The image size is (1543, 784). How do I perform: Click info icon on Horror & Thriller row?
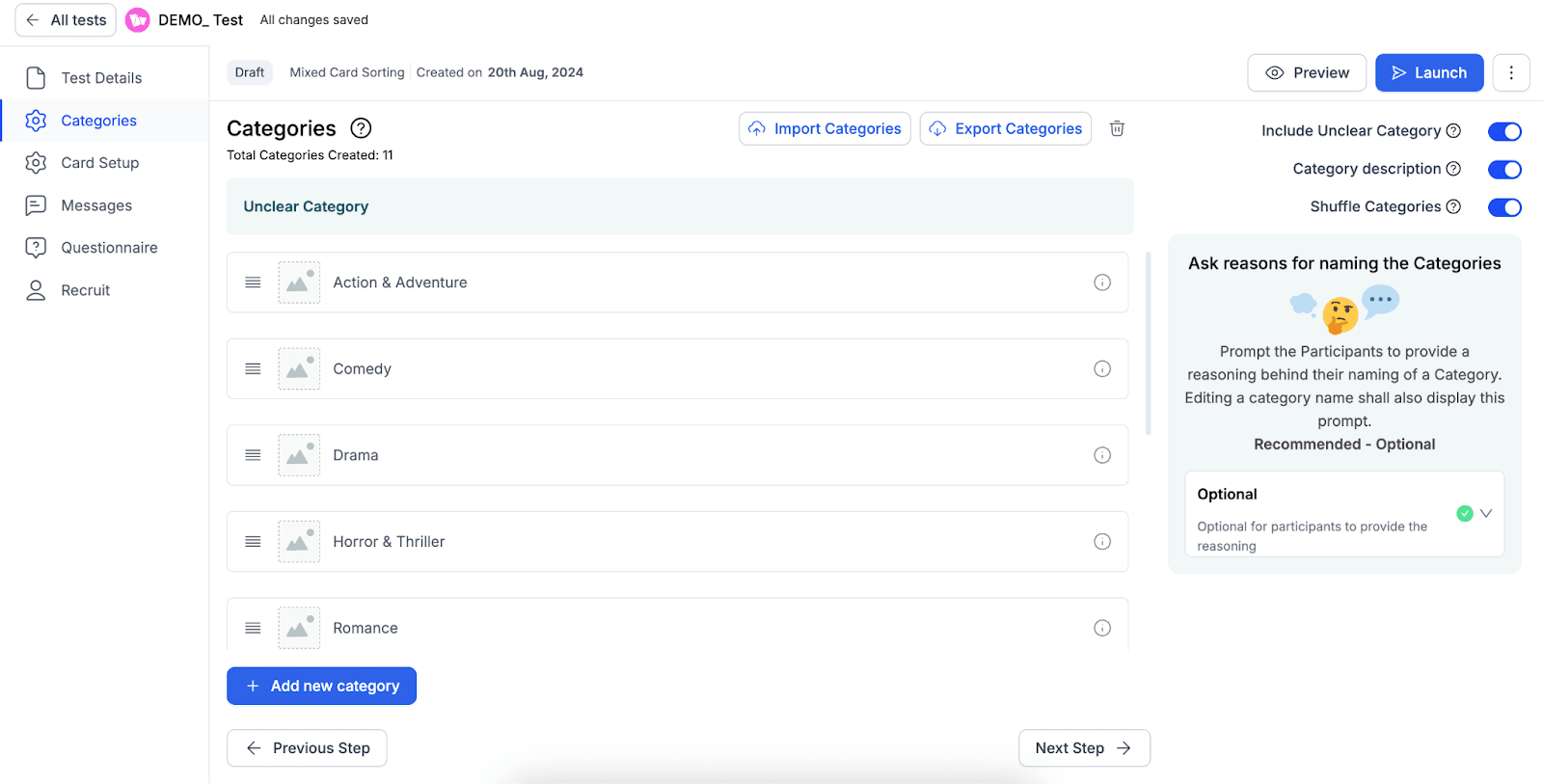pyautogui.click(x=1101, y=542)
